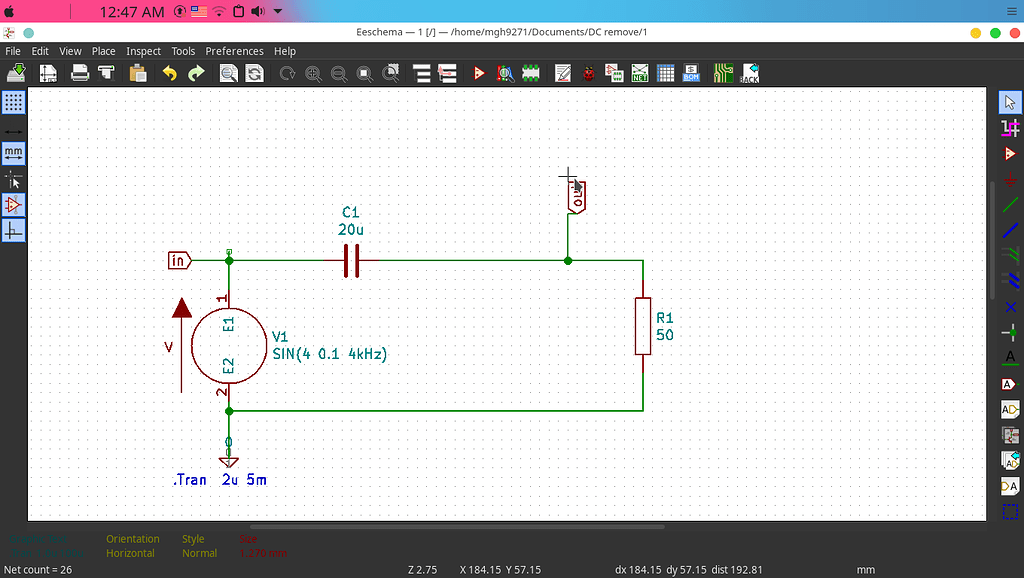Viewport: 1024px width, 578px height.
Task: Toggle the grid display
Action: pyautogui.click(x=13, y=101)
